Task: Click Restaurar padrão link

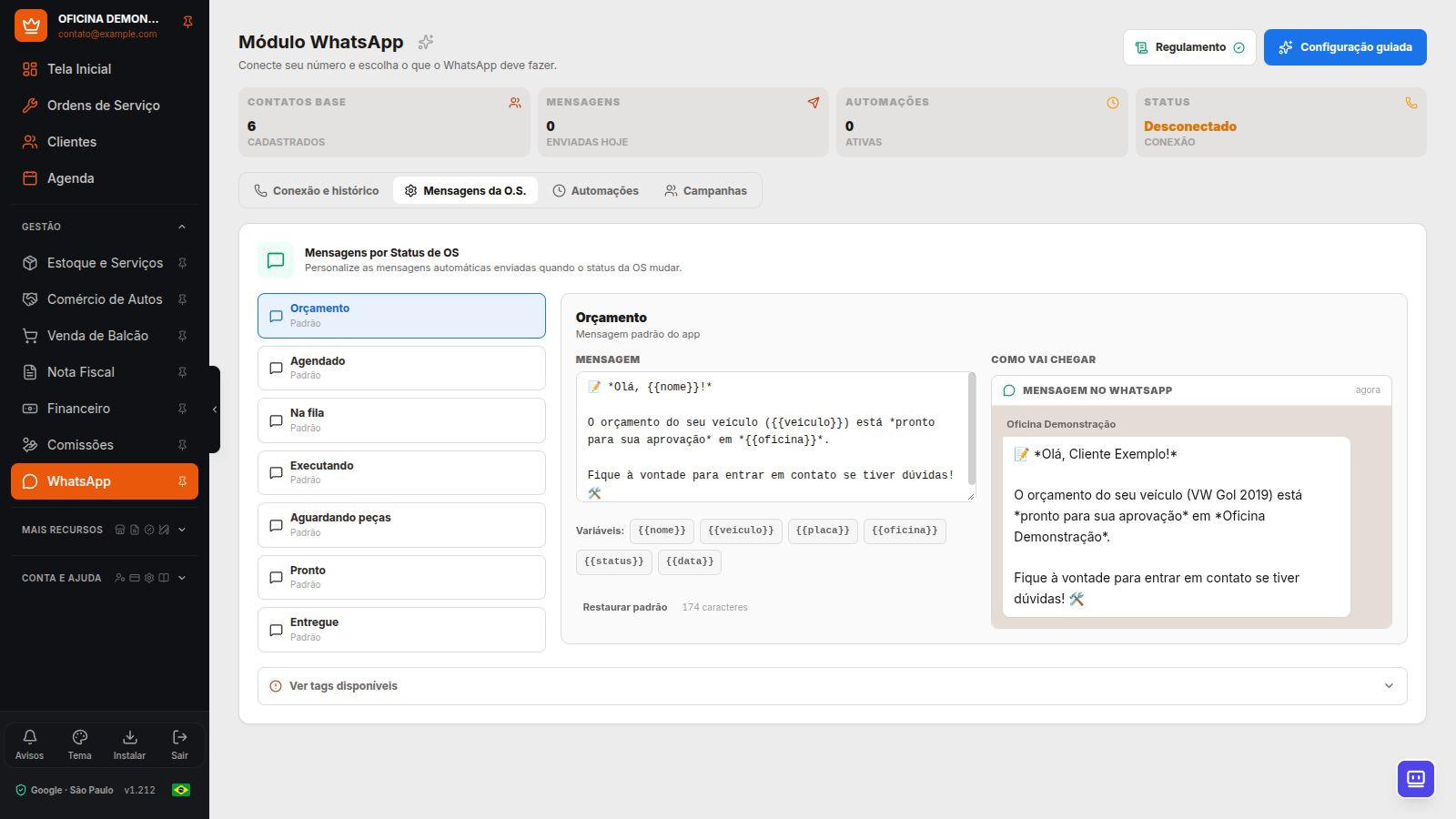Action: (x=625, y=607)
